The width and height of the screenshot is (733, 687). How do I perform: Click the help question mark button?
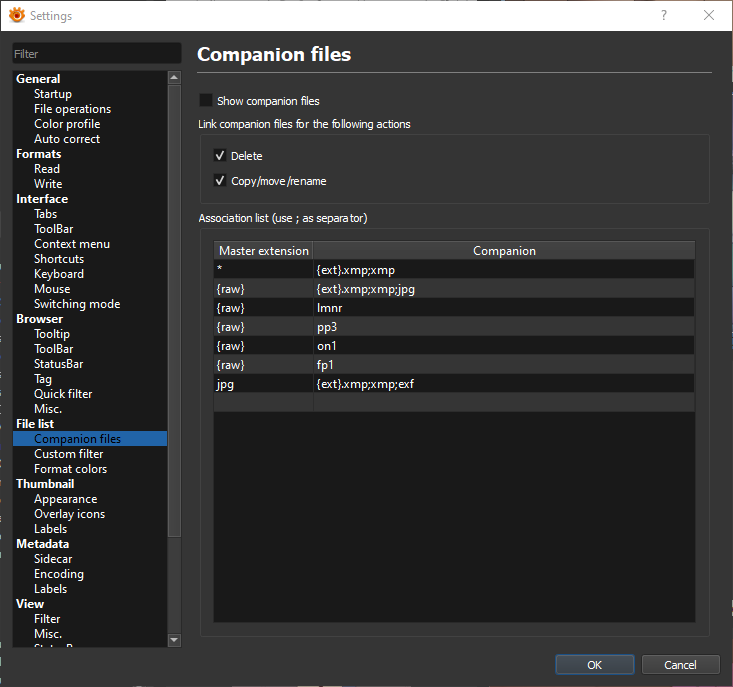(664, 16)
